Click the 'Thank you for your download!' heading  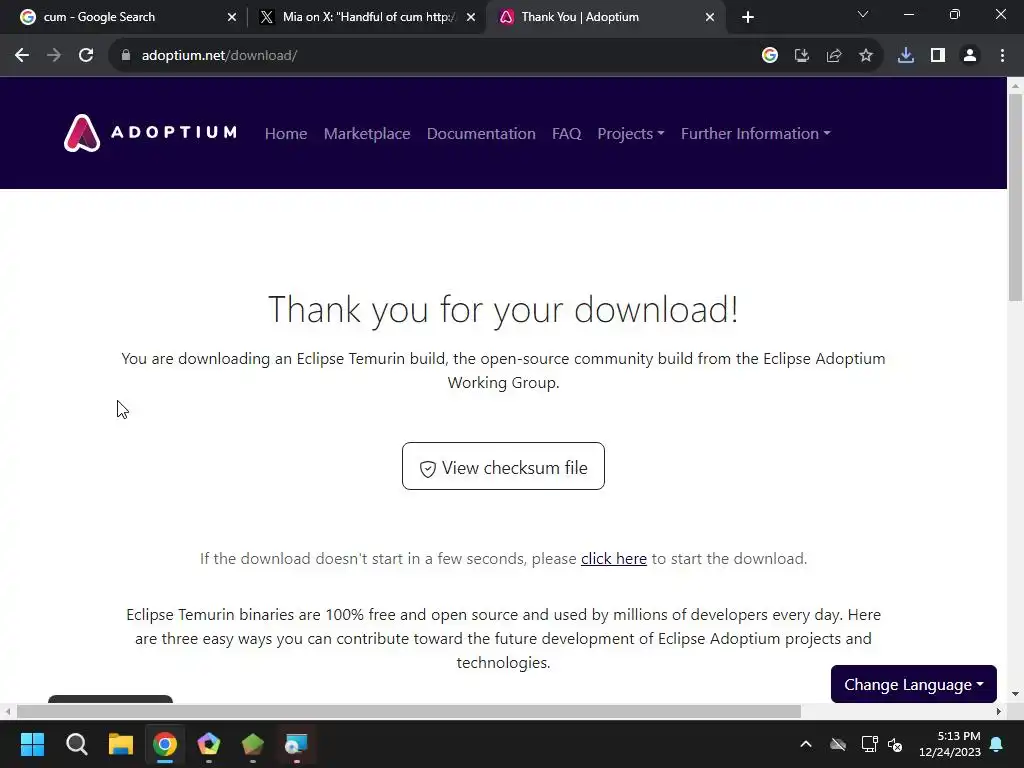(x=504, y=310)
